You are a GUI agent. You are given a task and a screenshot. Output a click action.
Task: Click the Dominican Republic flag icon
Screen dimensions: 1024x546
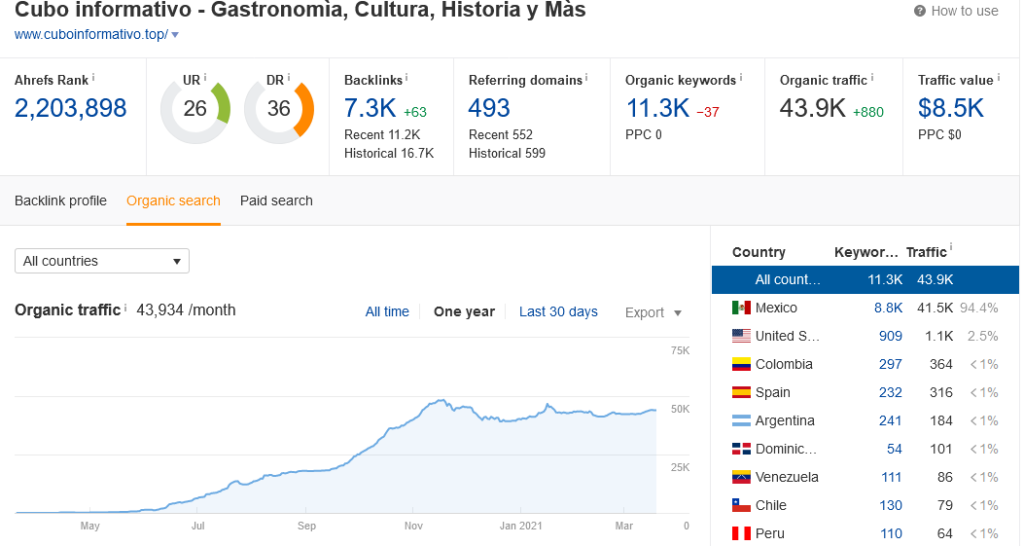(741, 449)
